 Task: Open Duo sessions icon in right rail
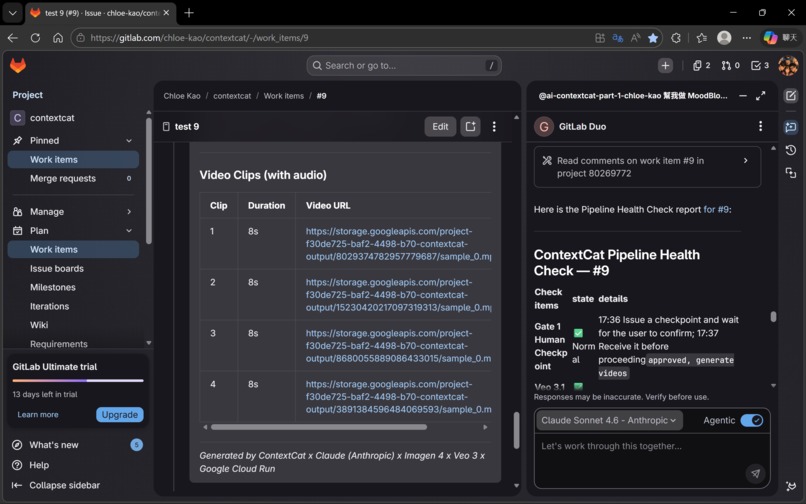791,173
